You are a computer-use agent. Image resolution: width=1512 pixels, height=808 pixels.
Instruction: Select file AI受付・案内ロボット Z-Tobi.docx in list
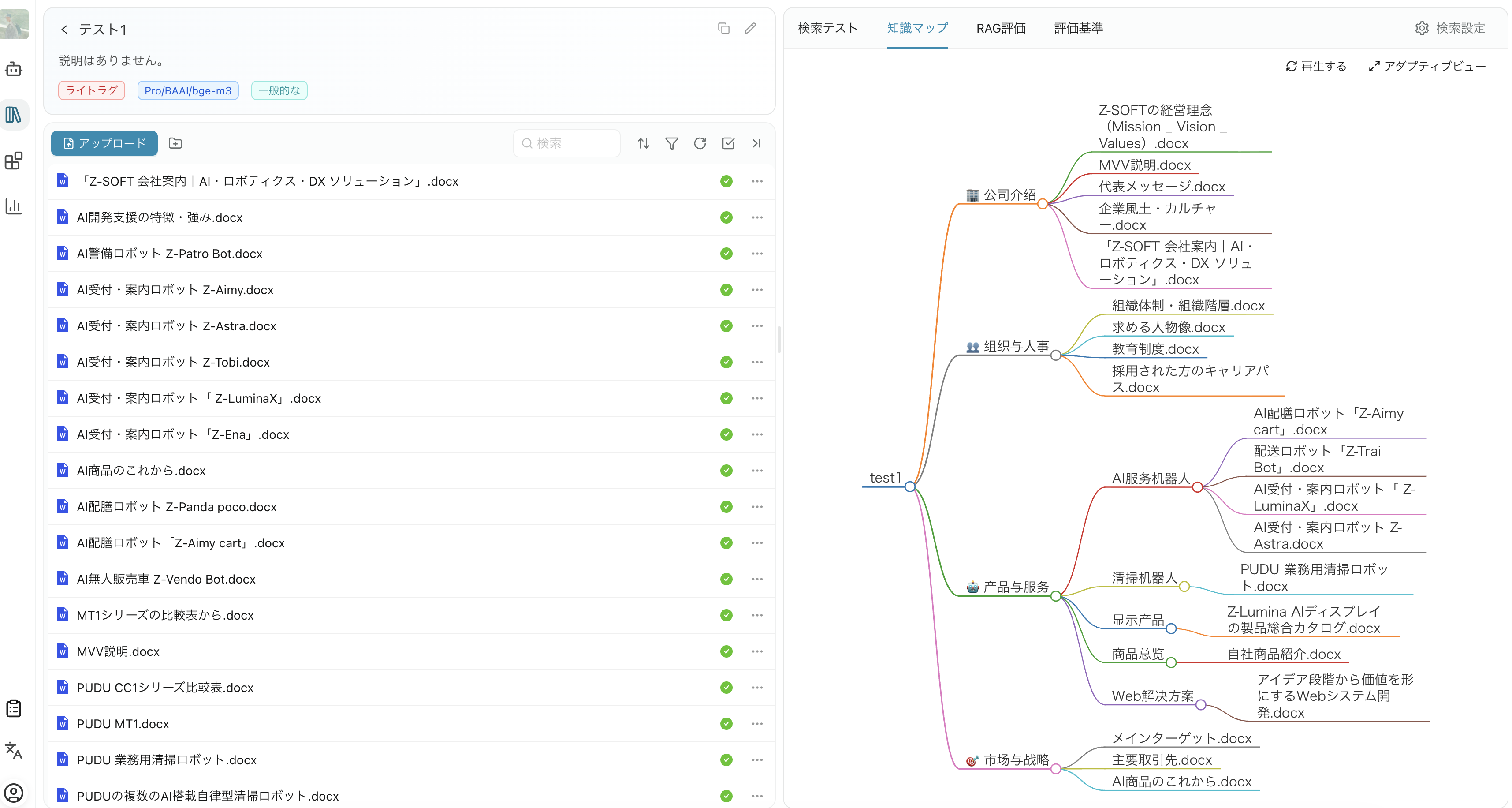(173, 362)
